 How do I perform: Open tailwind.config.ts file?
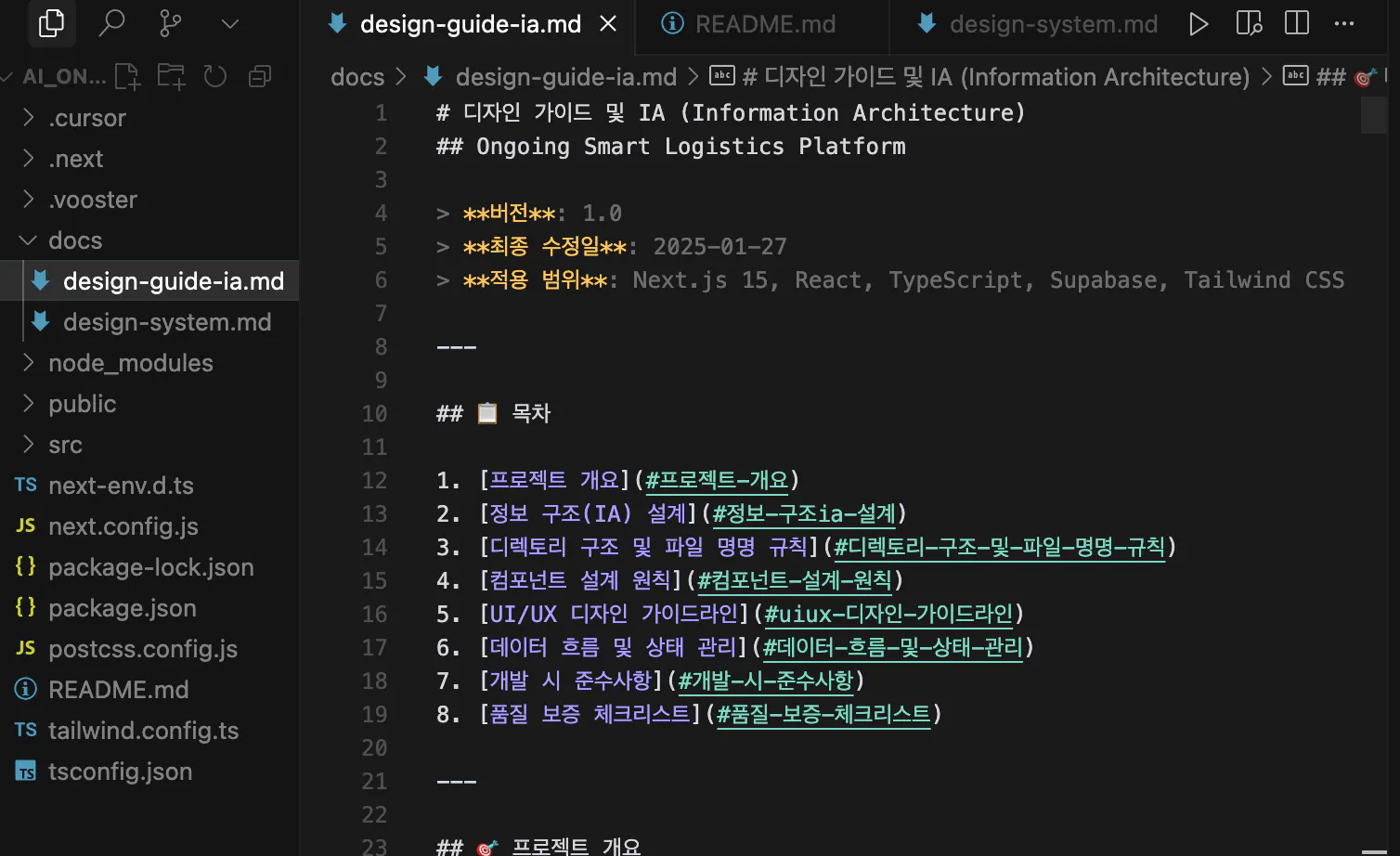pos(149,731)
